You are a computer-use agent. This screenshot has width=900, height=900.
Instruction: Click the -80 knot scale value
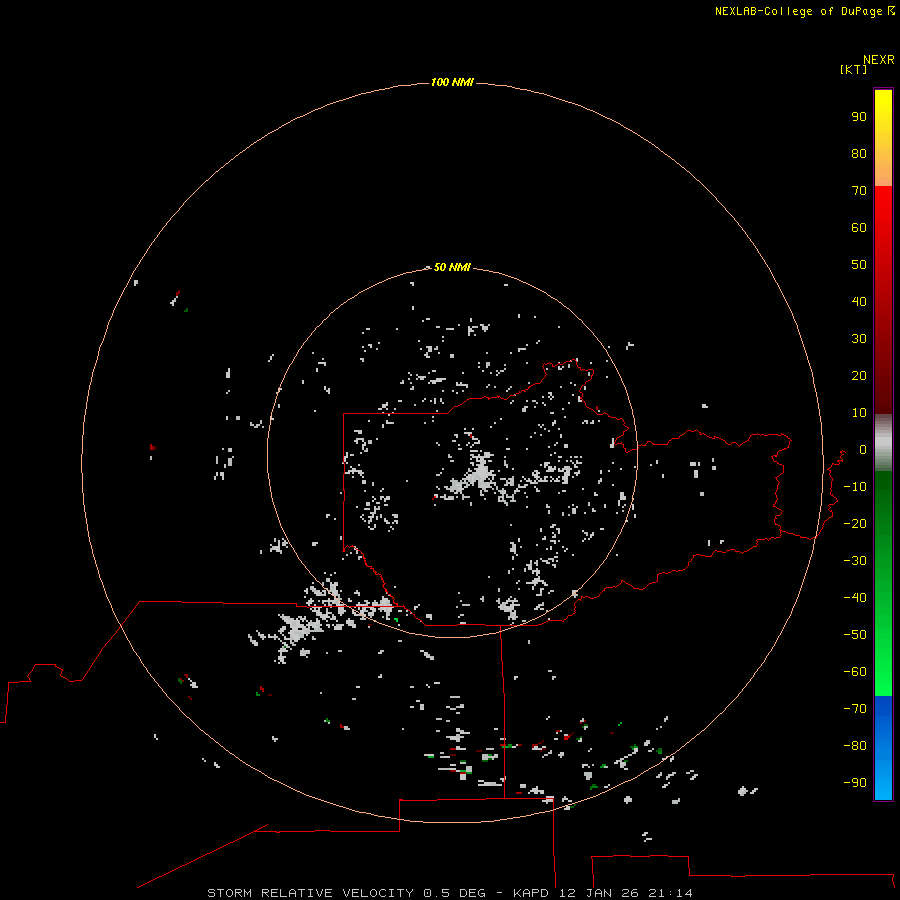point(855,746)
